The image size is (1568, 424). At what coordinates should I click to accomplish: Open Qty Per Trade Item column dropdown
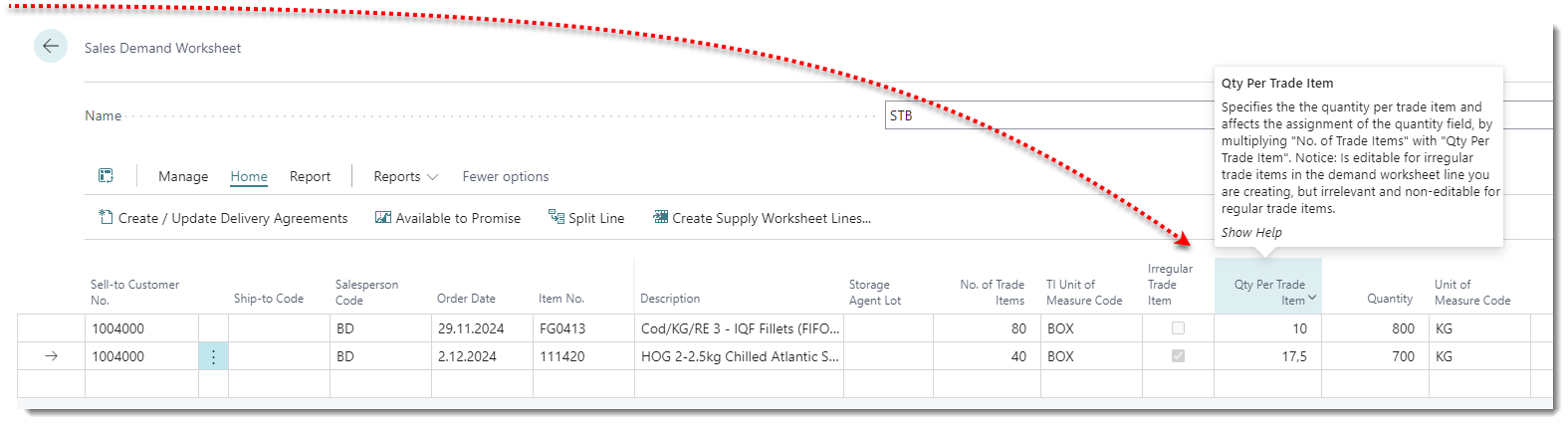[1312, 298]
